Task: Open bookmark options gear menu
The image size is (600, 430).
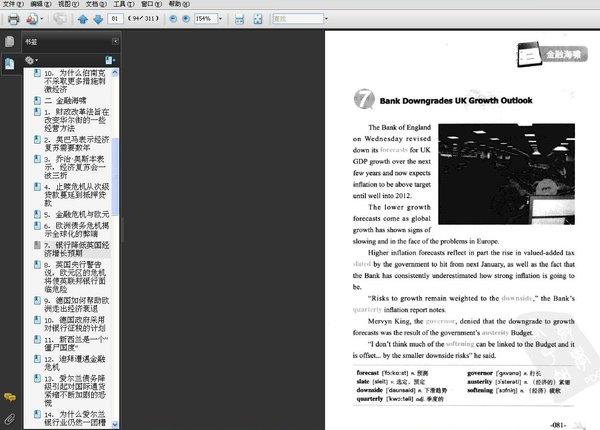Action: (x=31, y=60)
